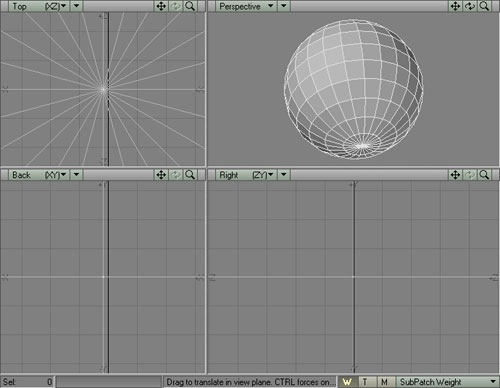This screenshot has width=500, height=388.
Task: Click the empty info field beside Sel
Action: tap(109, 382)
